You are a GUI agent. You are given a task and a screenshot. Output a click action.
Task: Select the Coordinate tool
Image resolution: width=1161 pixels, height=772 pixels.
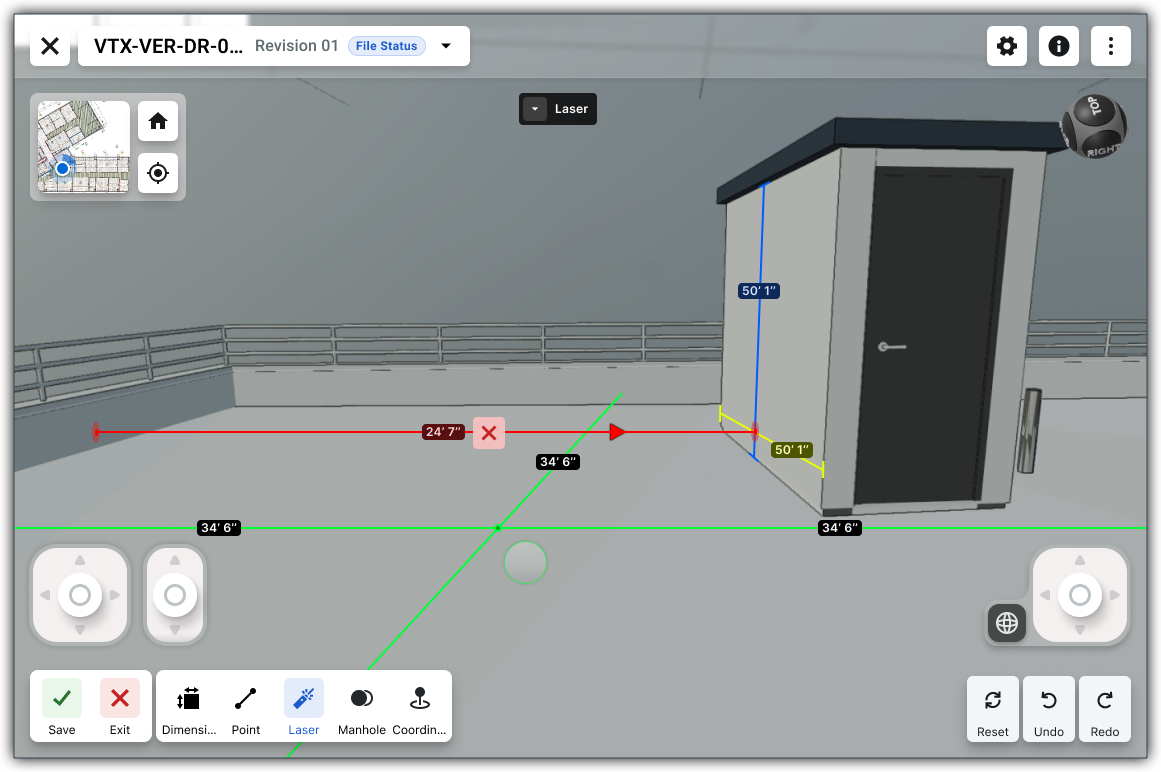tap(419, 709)
